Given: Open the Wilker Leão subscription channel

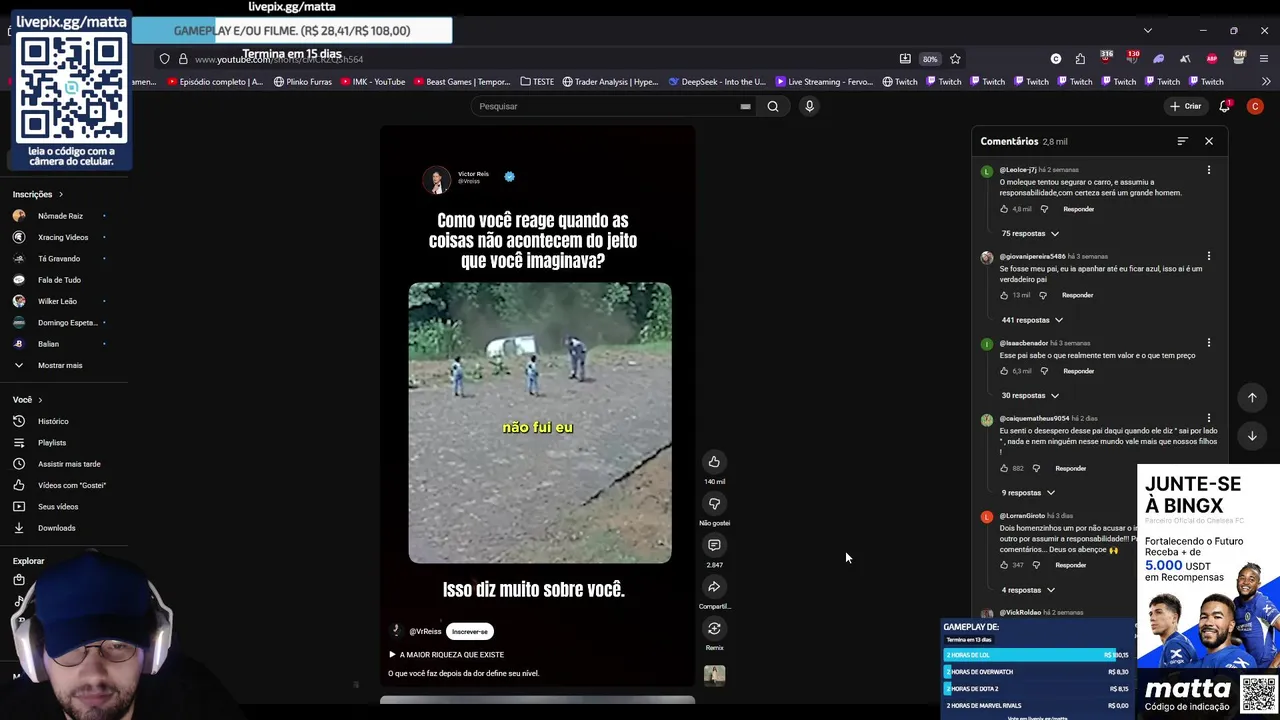Looking at the screenshot, I should pyautogui.click(x=57, y=301).
